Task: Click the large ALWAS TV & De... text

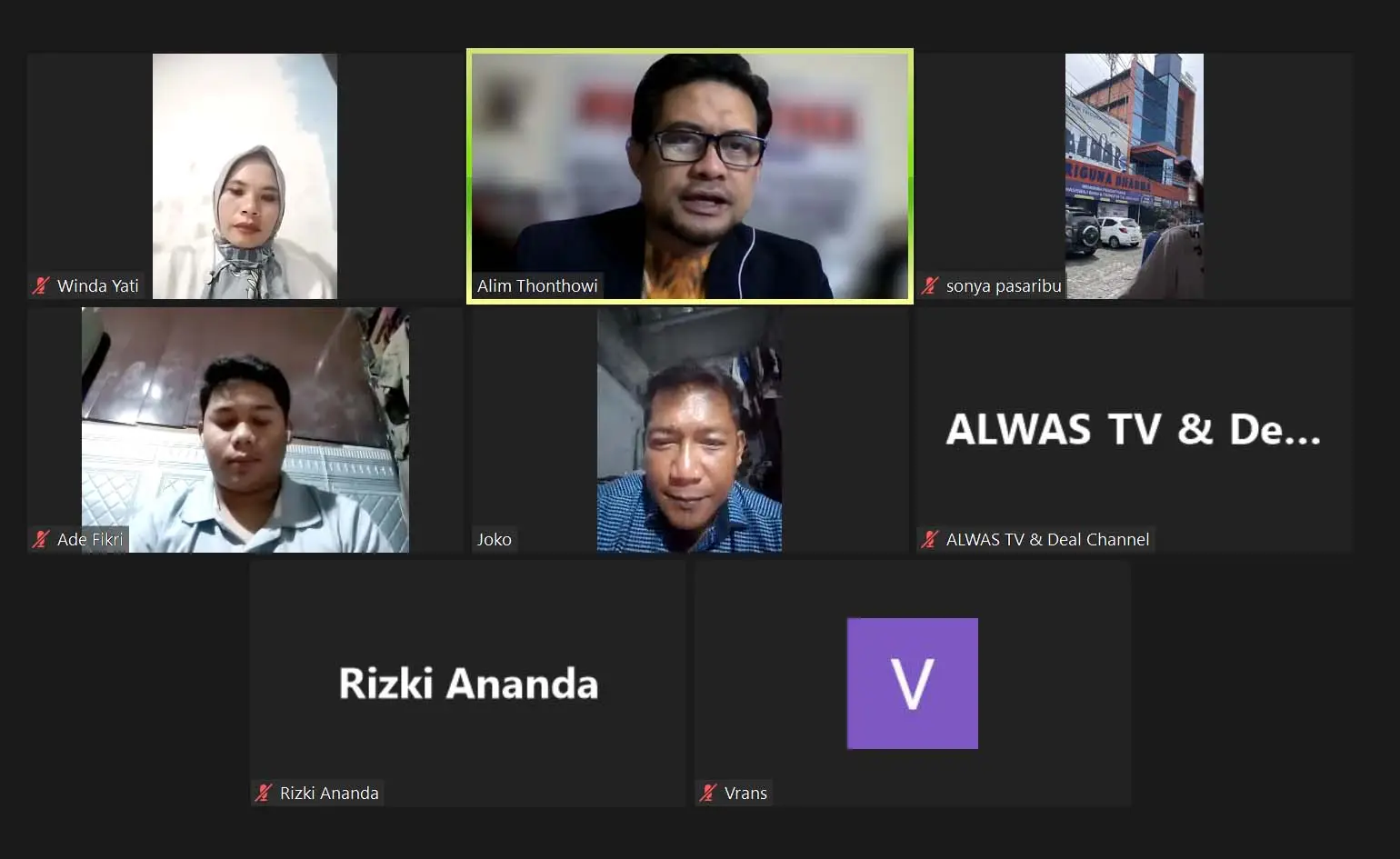Action: pyautogui.click(x=1134, y=429)
